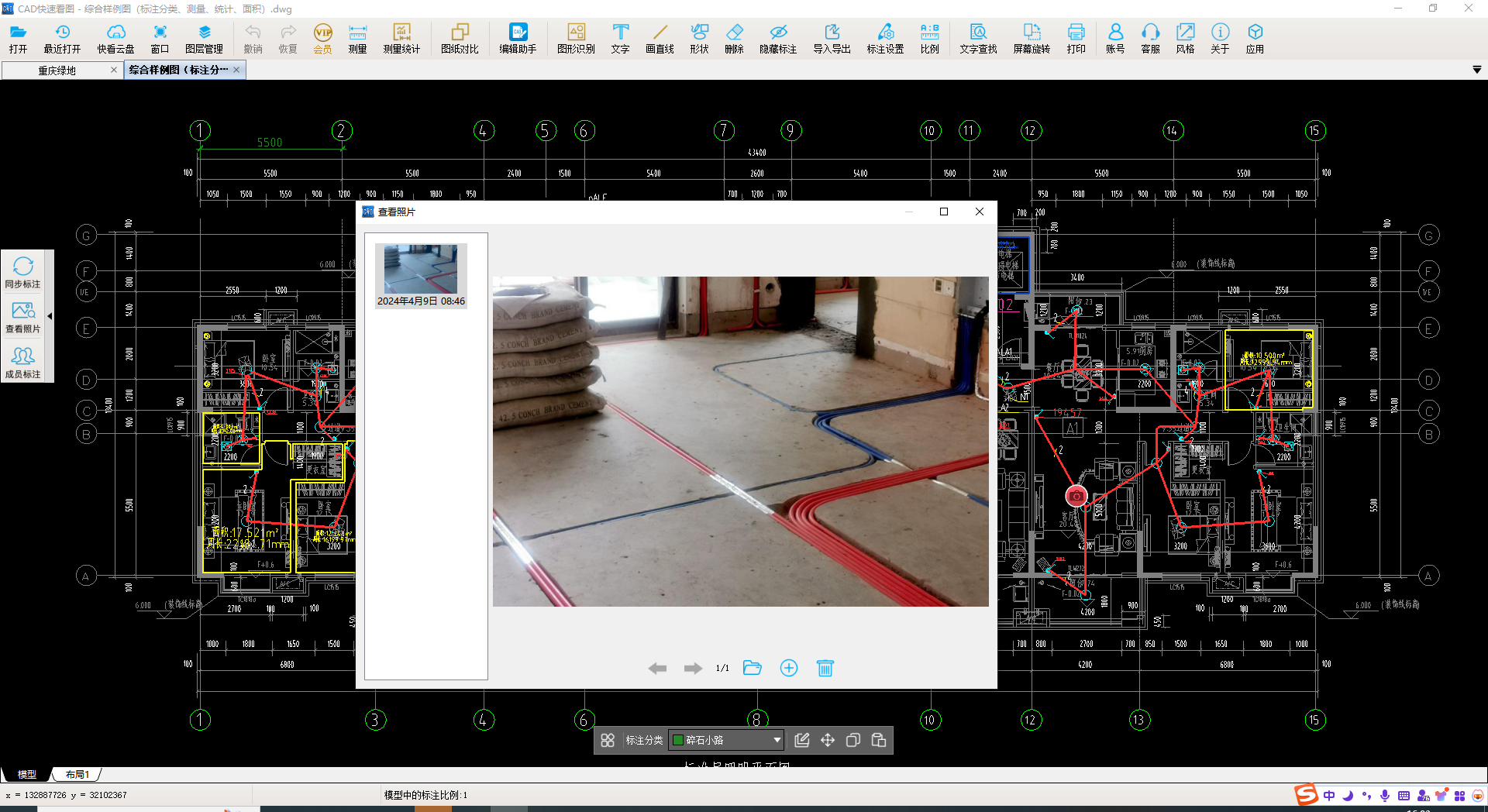Switch to the 重庆绿地 document tab
Viewport: 1488px width, 812px height.
(57, 71)
